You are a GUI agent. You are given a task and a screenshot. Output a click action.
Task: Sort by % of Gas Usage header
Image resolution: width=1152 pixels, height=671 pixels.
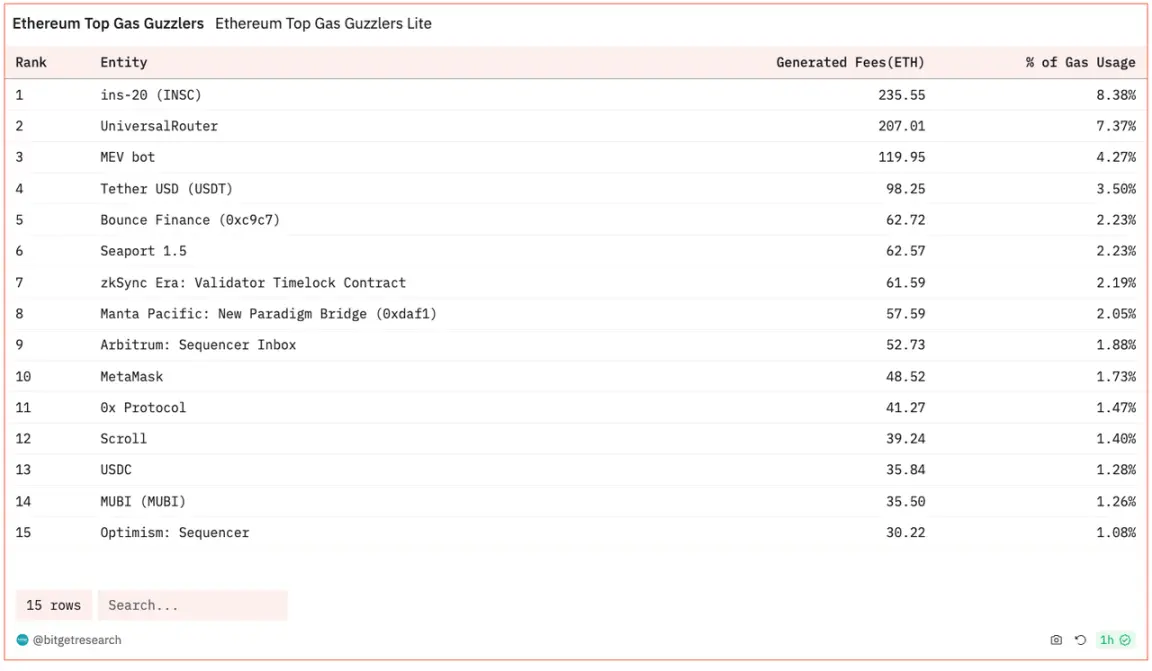(x=1081, y=62)
